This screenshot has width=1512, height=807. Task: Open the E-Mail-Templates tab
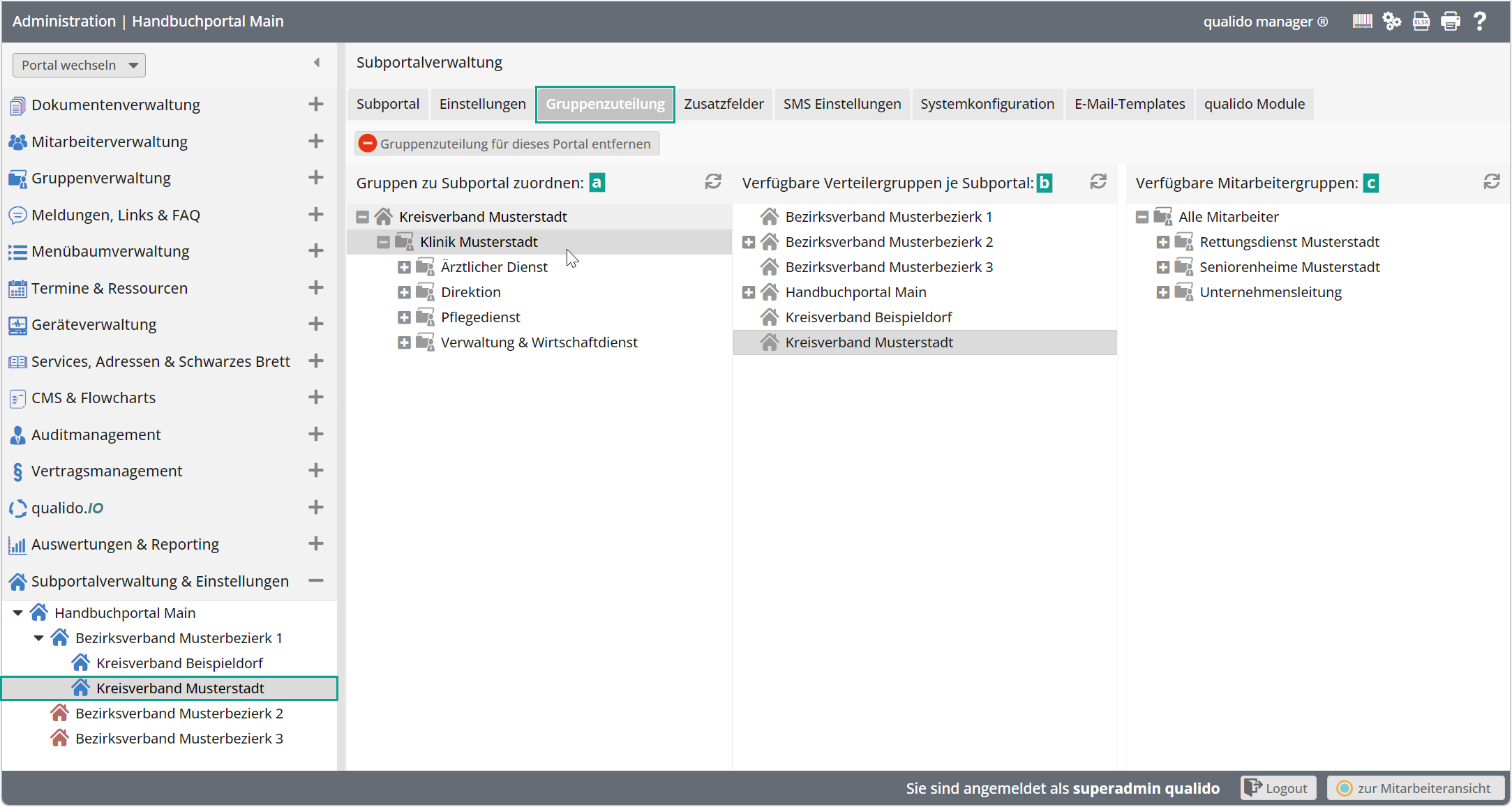tap(1130, 104)
